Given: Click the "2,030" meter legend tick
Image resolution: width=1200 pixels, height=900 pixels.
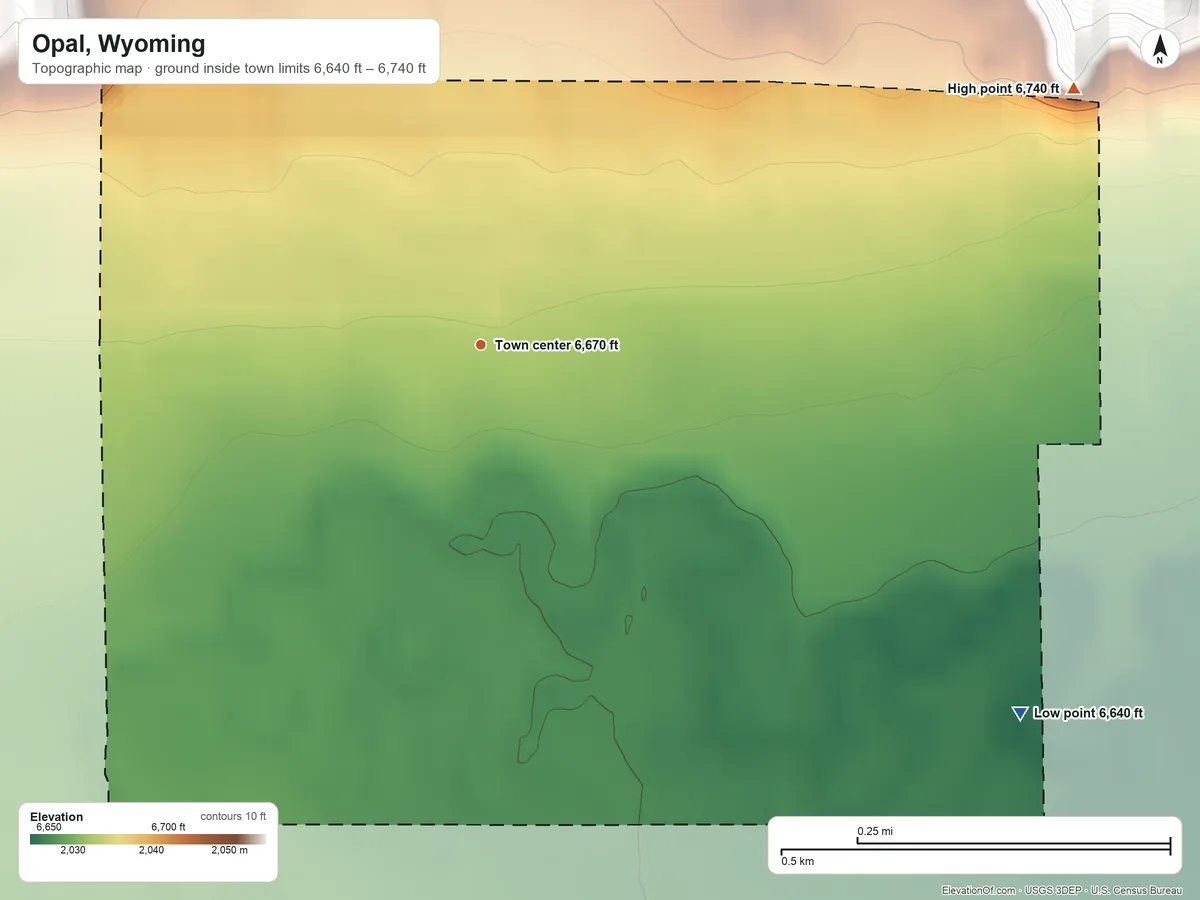Looking at the screenshot, I should click(73, 851).
